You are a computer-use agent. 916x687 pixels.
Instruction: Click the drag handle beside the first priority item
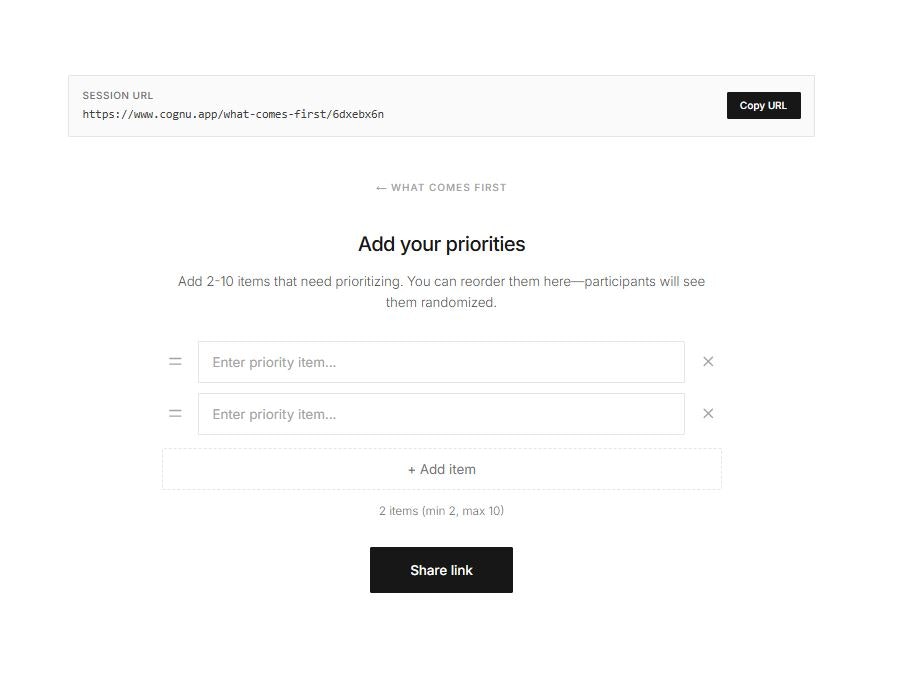point(175,361)
